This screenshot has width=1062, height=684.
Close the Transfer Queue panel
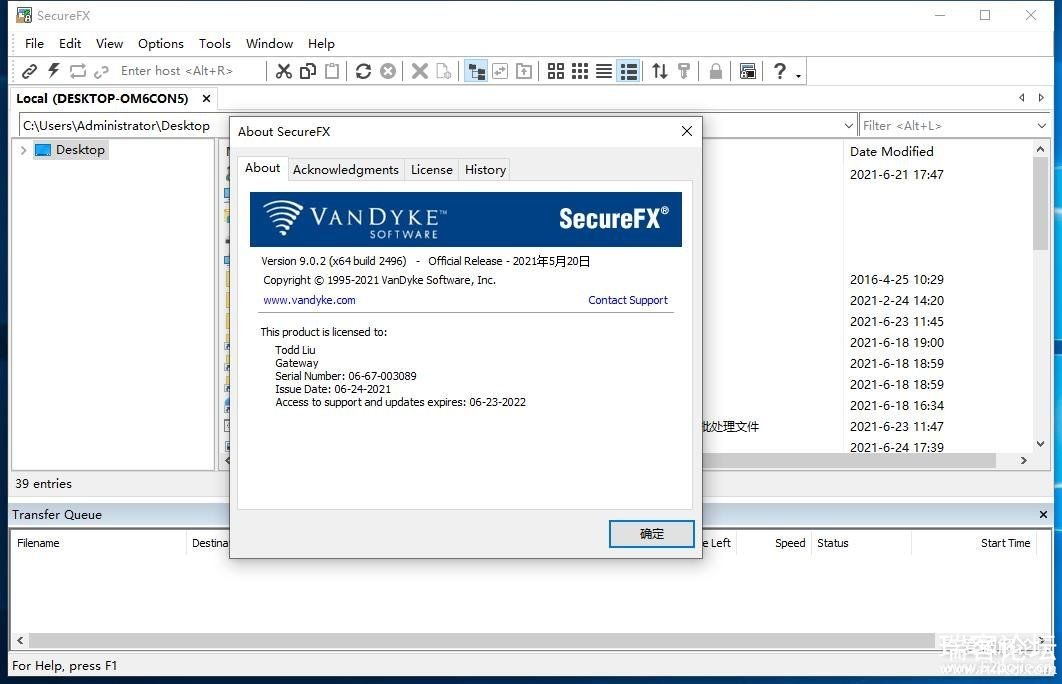(x=1043, y=515)
